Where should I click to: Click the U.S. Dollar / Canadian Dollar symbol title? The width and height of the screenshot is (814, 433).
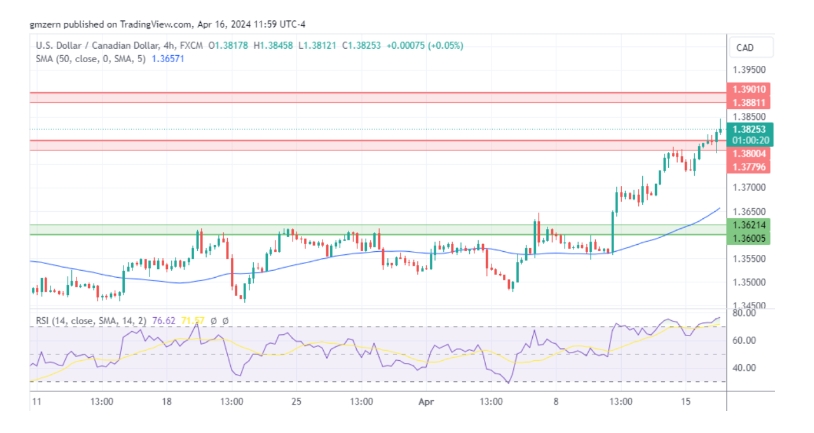(x=97, y=46)
